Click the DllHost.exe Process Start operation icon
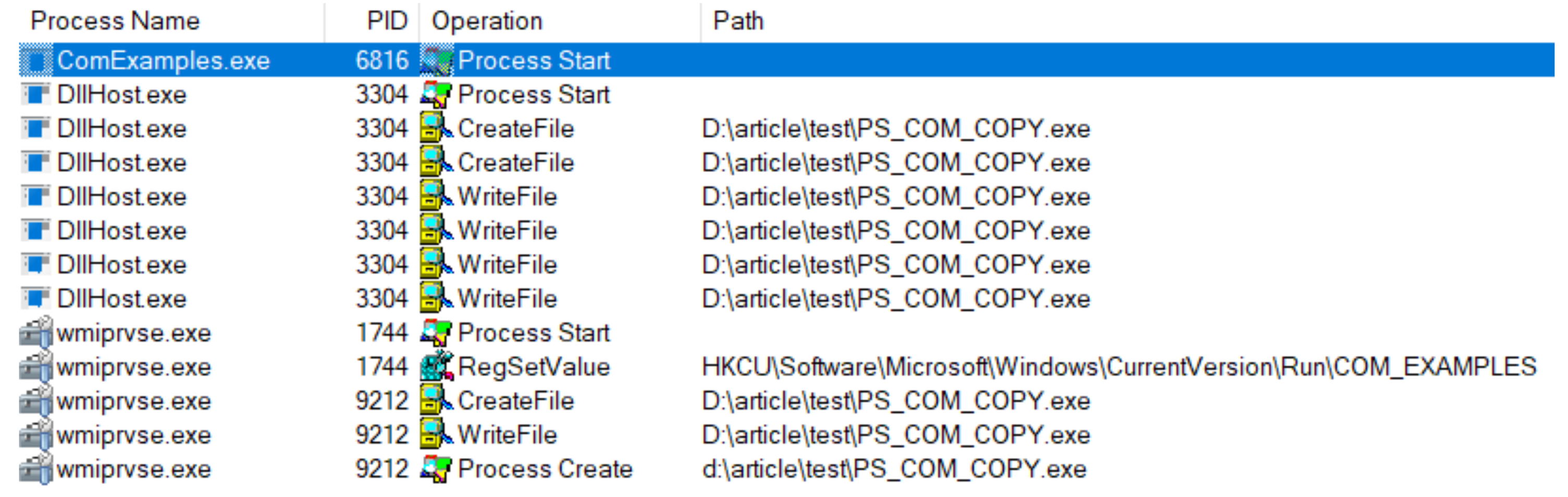Viewport: 1568px width, 497px height. click(437, 94)
